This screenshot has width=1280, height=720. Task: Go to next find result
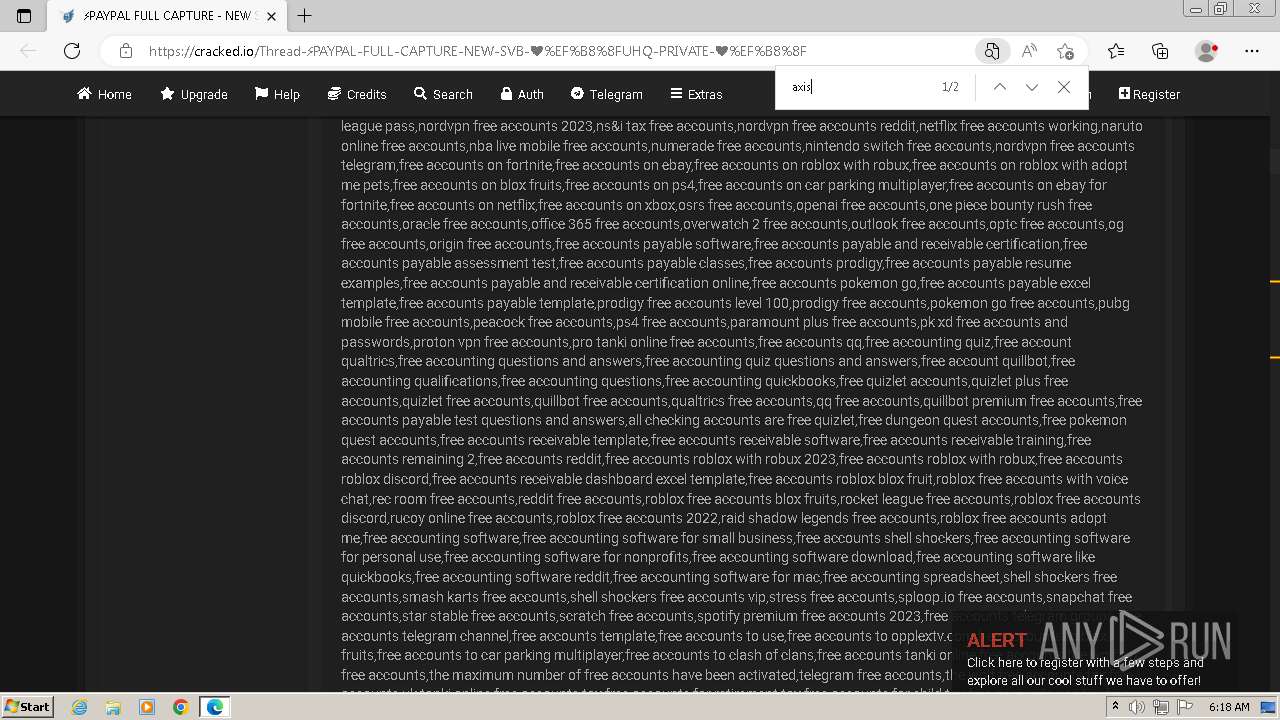[x=1031, y=87]
